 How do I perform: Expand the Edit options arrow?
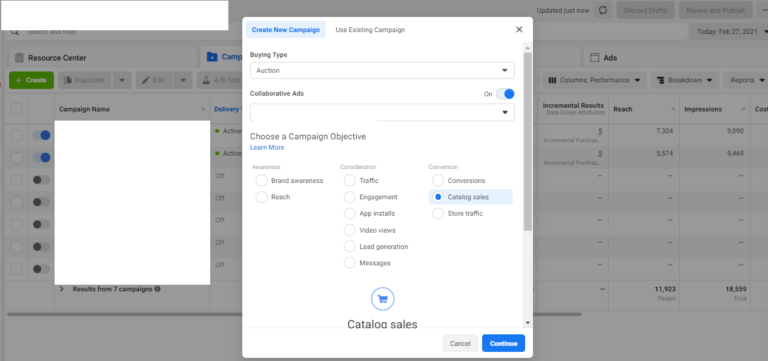click(183, 80)
